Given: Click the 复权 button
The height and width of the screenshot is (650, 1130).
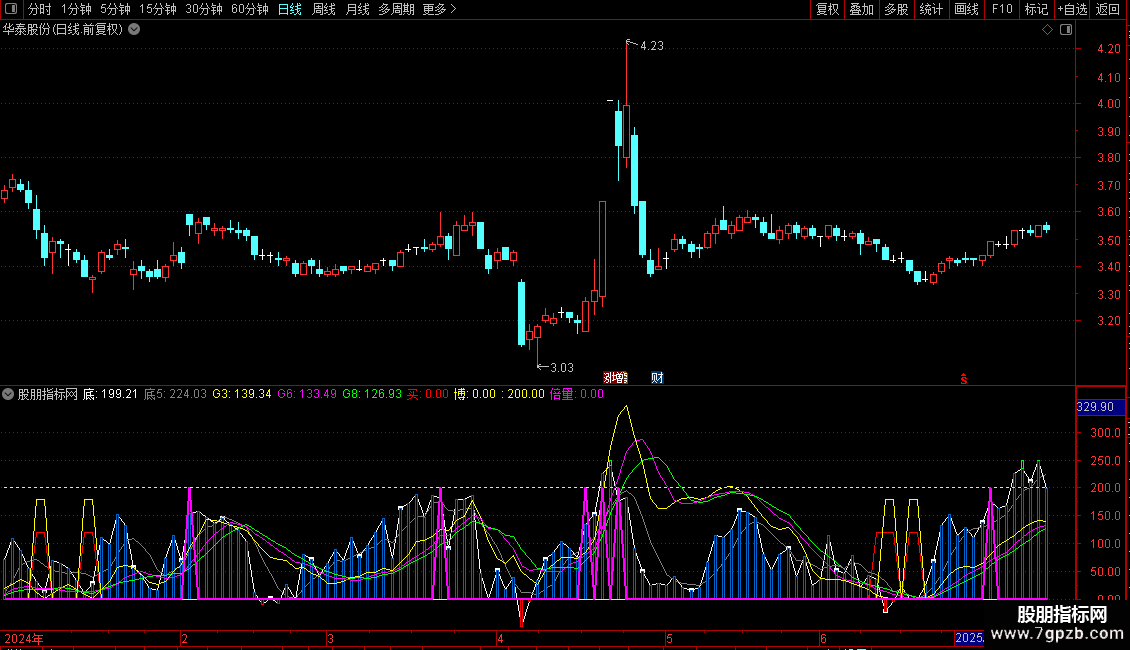Looking at the screenshot, I should point(828,9).
